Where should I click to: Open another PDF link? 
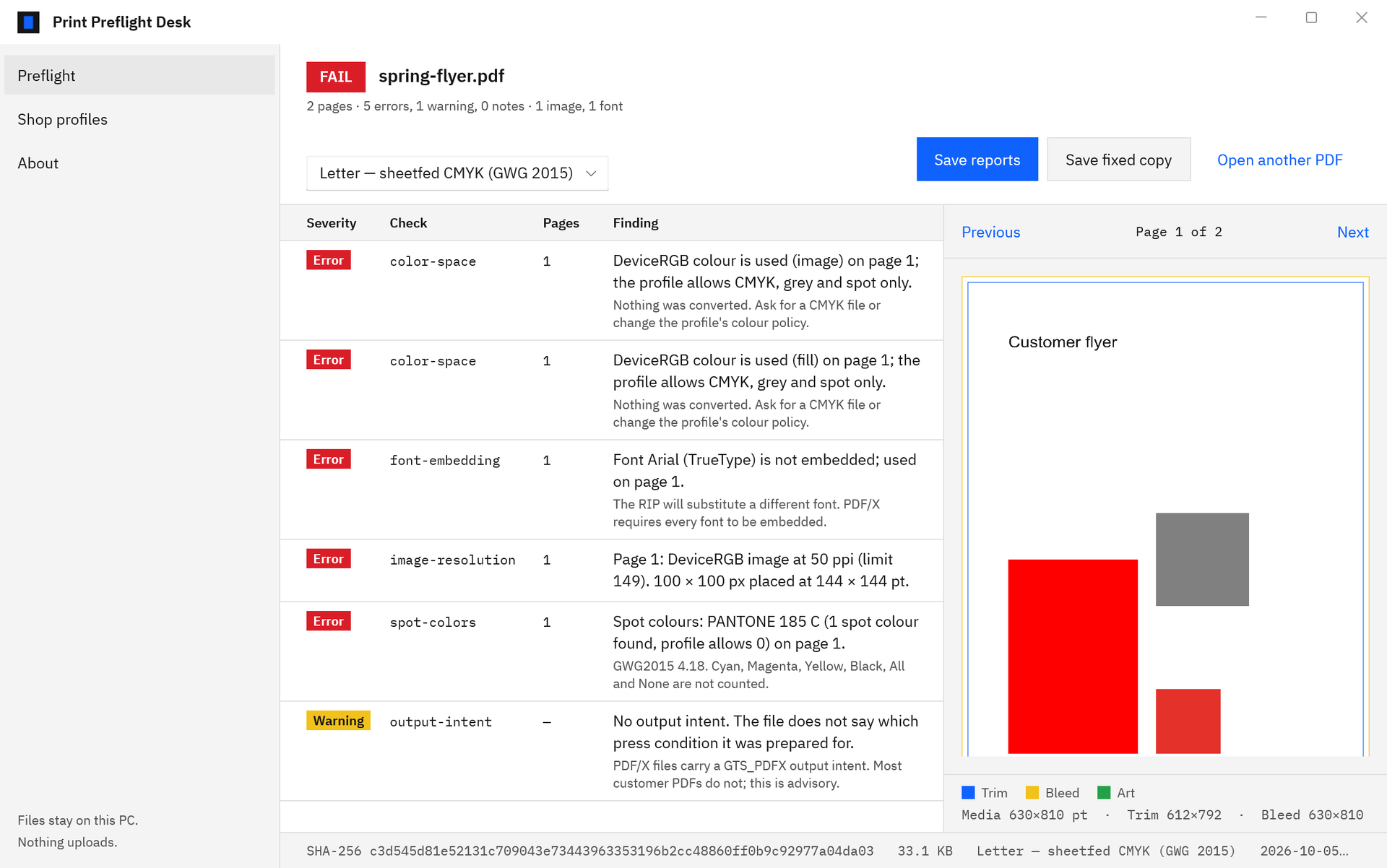(x=1279, y=160)
